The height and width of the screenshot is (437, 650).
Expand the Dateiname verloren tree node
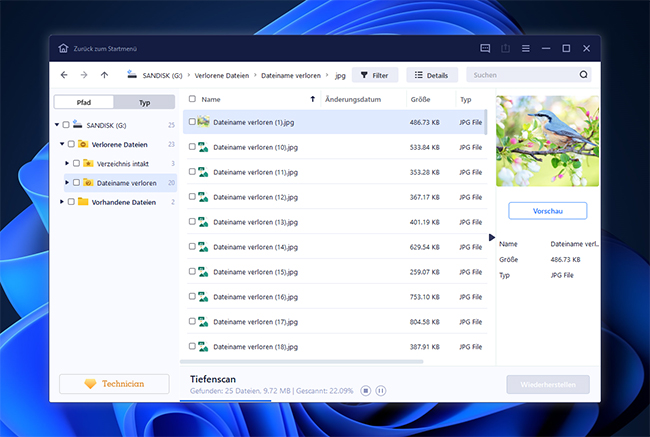point(67,182)
